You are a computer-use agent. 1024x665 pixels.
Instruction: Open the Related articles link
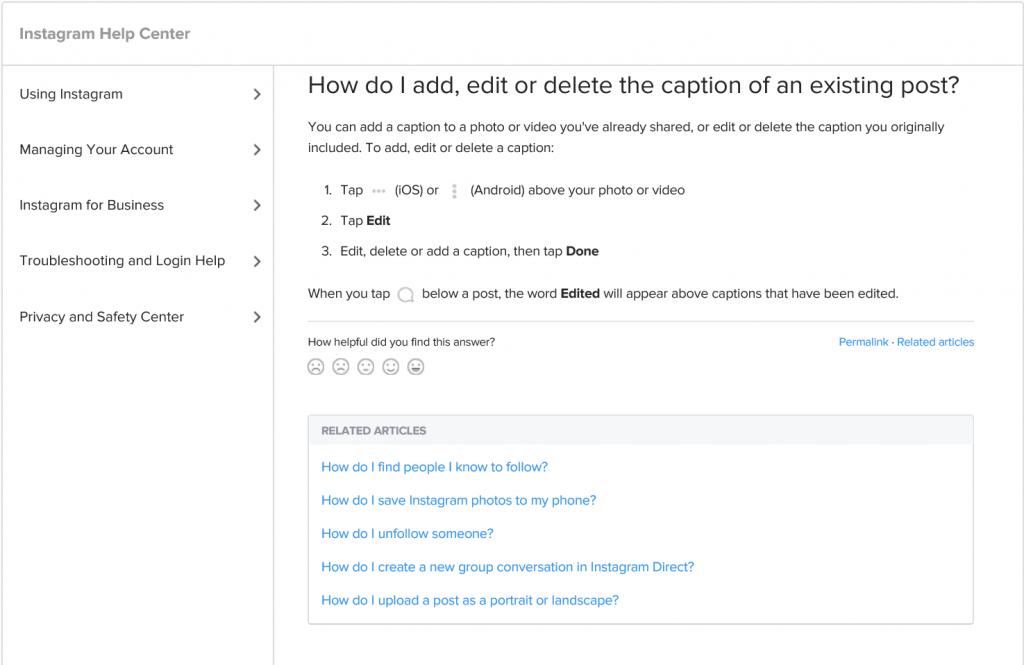(935, 342)
